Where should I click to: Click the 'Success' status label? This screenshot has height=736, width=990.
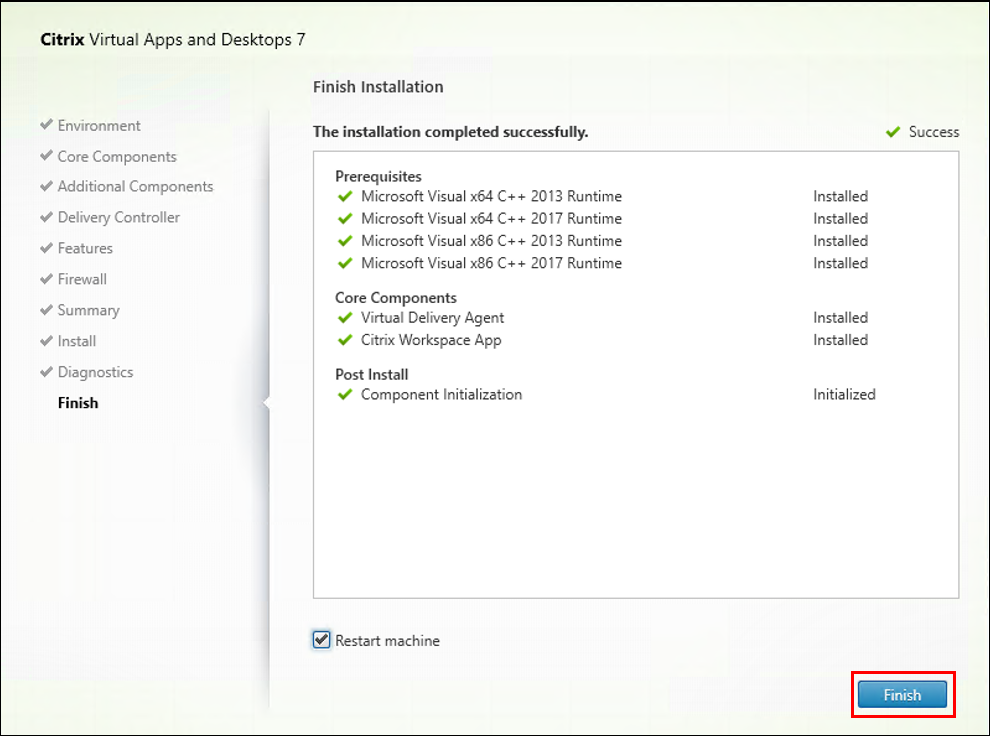click(x=934, y=132)
